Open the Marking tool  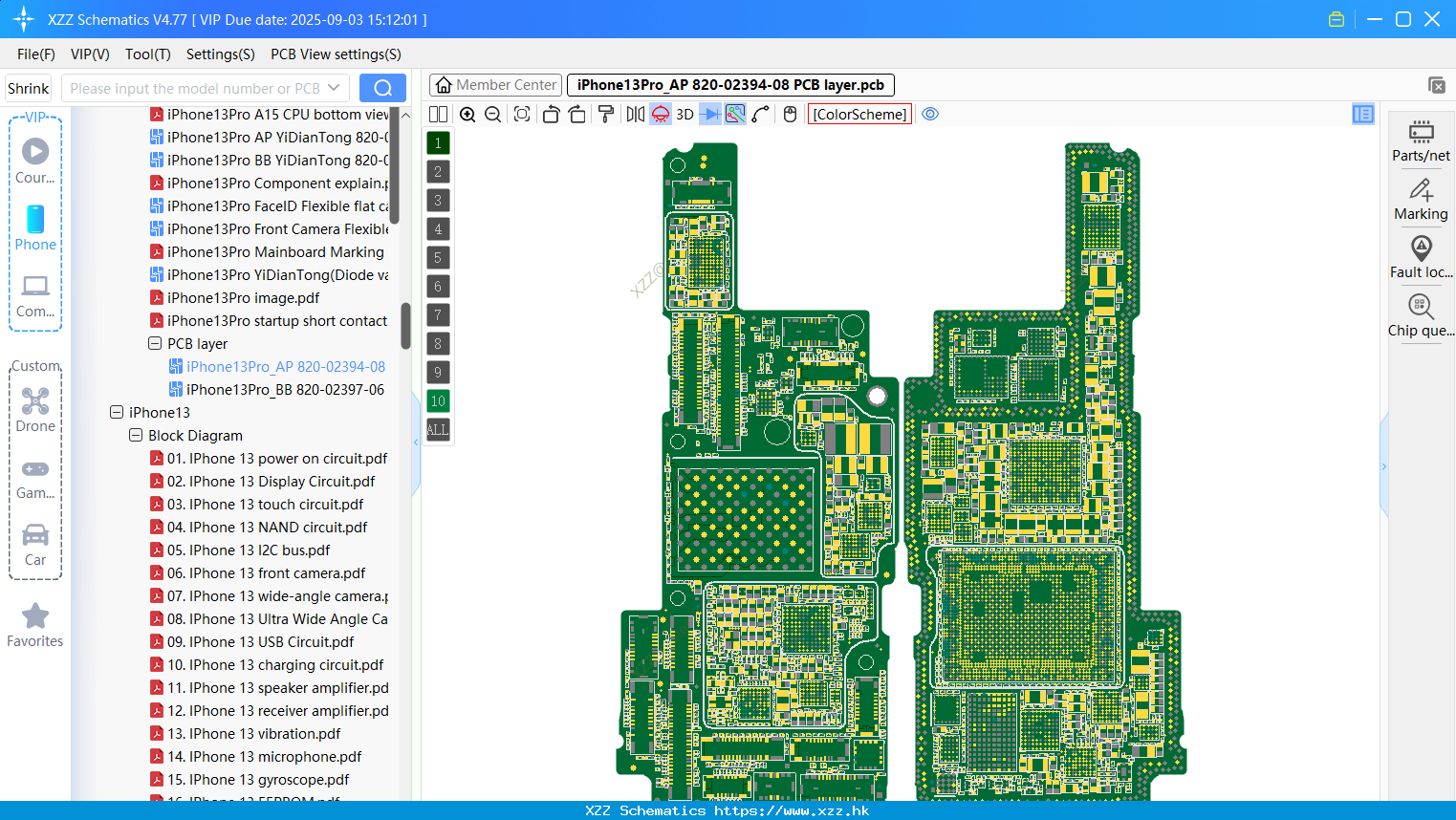click(x=1421, y=199)
